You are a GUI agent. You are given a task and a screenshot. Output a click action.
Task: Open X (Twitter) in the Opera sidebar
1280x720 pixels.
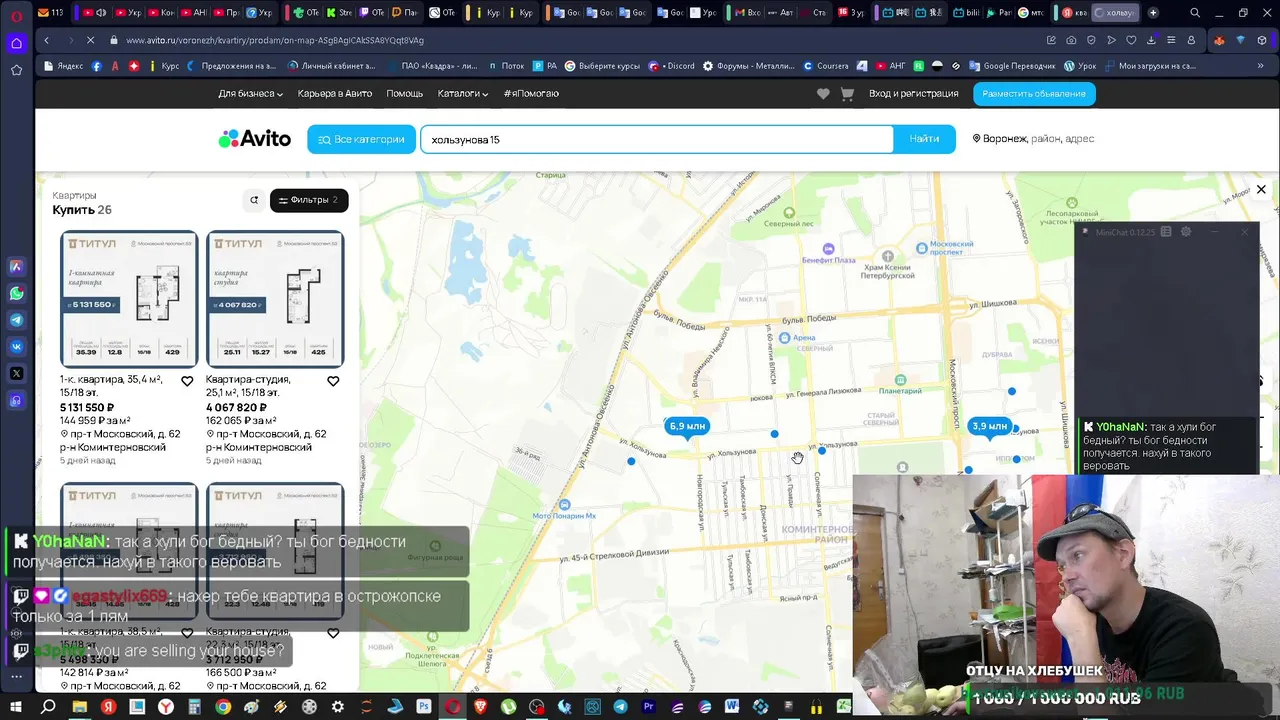point(16,373)
